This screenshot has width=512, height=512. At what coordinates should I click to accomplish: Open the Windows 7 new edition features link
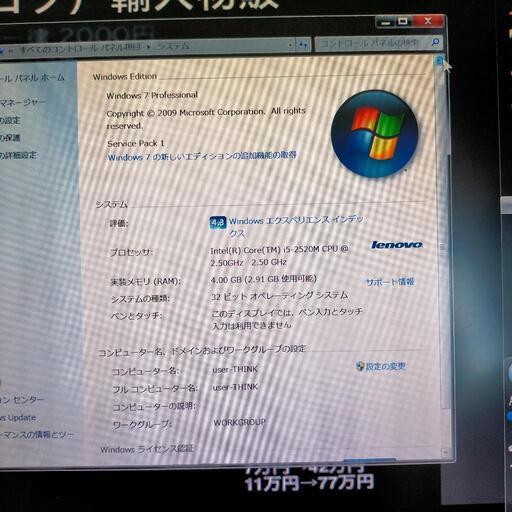tap(202, 156)
